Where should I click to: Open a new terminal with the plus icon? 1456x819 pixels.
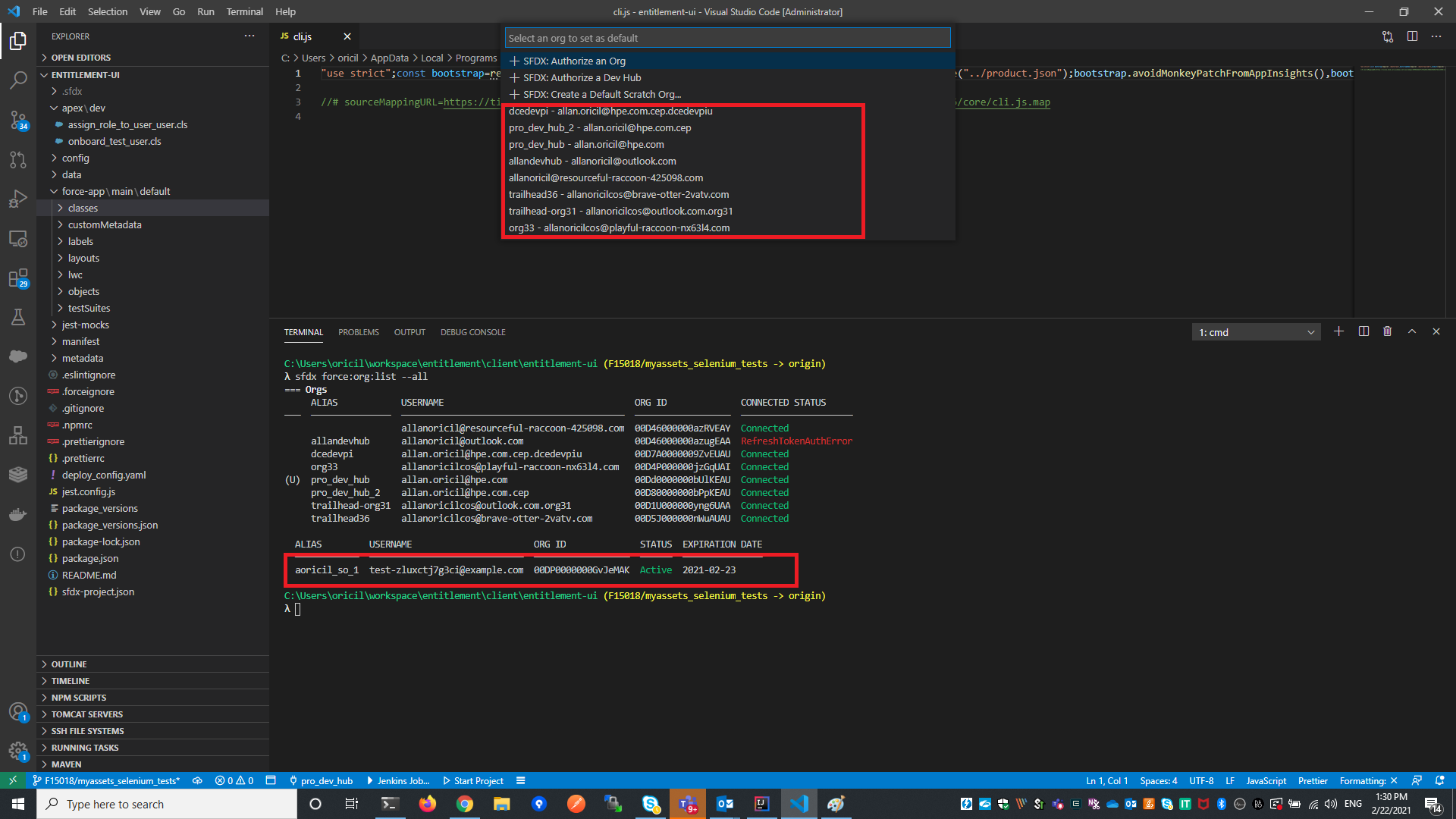(x=1338, y=331)
